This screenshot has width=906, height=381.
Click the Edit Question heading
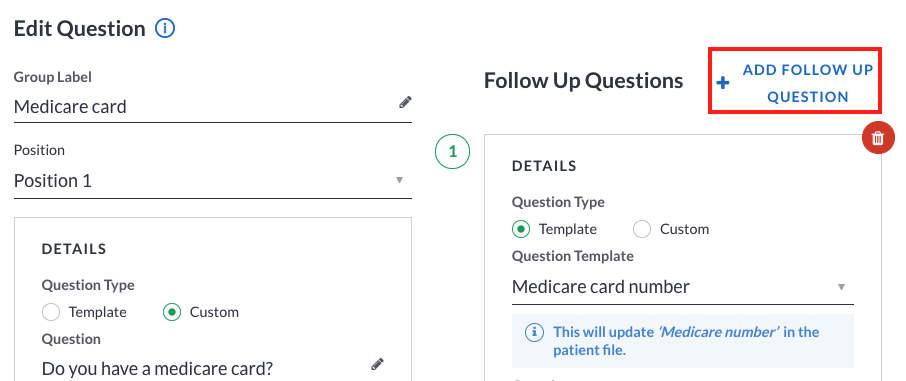click(80, 28)
